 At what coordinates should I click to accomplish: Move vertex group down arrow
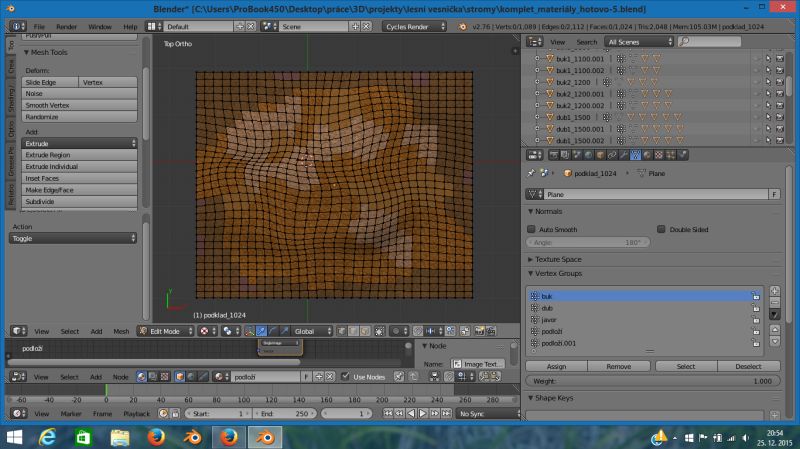coord(774,341)
